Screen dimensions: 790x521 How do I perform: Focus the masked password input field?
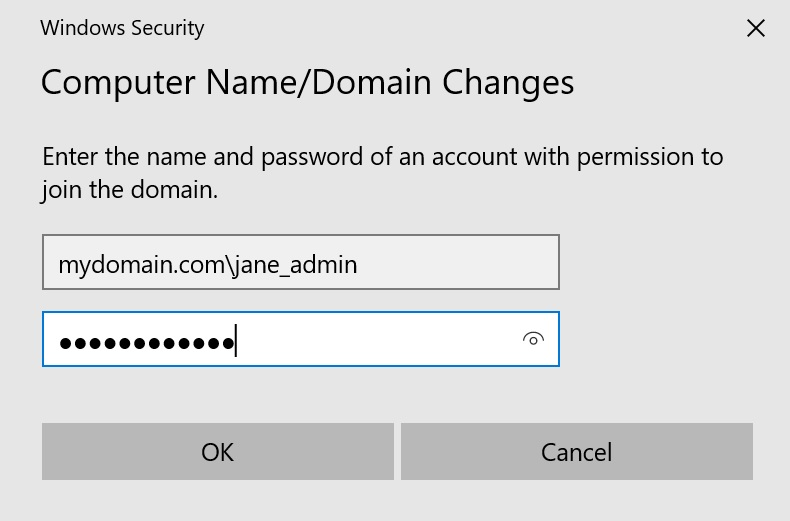300,339
